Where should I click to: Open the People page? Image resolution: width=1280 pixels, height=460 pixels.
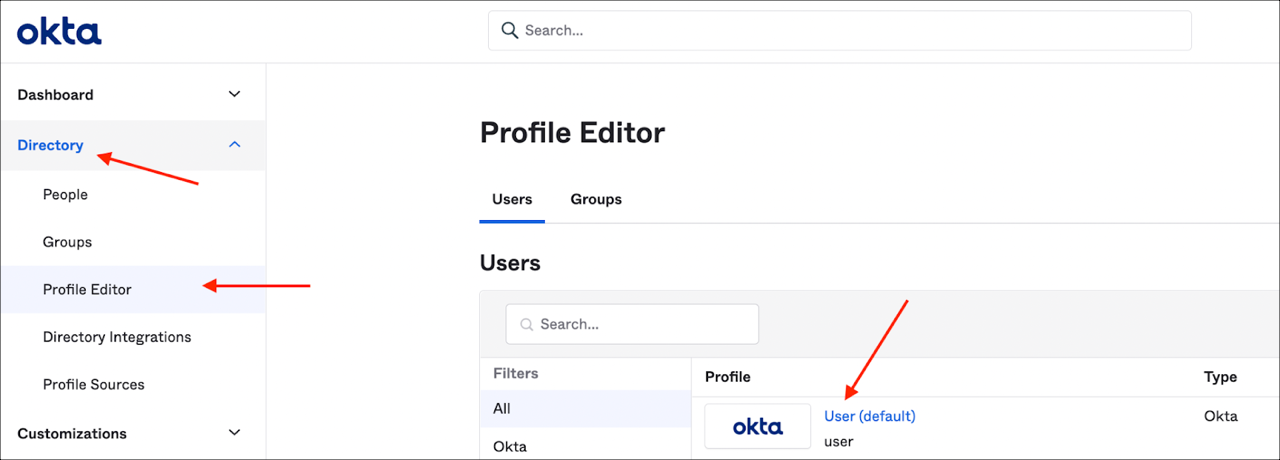click(65, 195)
